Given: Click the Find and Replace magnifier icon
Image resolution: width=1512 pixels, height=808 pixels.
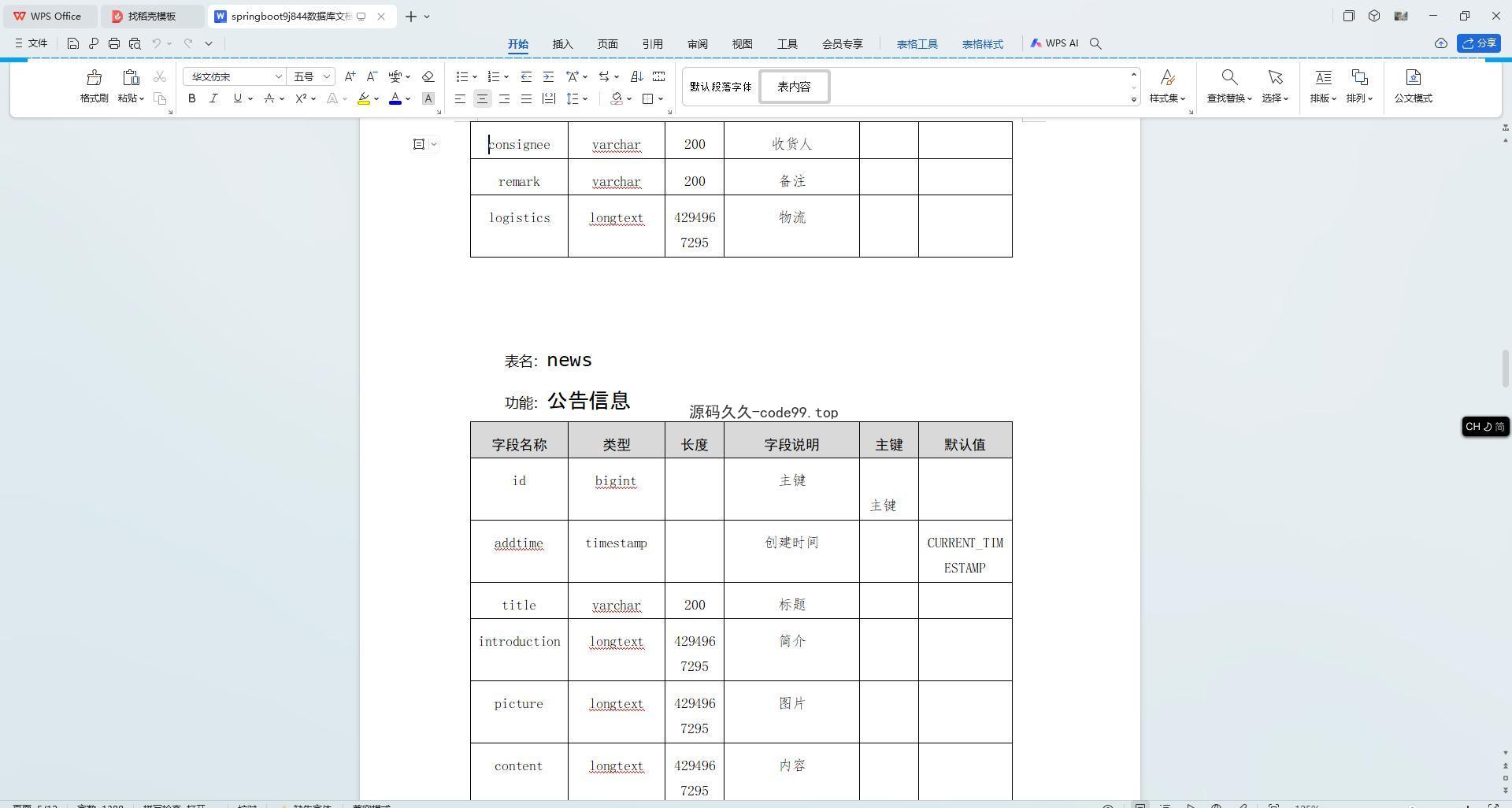Looking at the screenshot, I should click(1228, 77).
